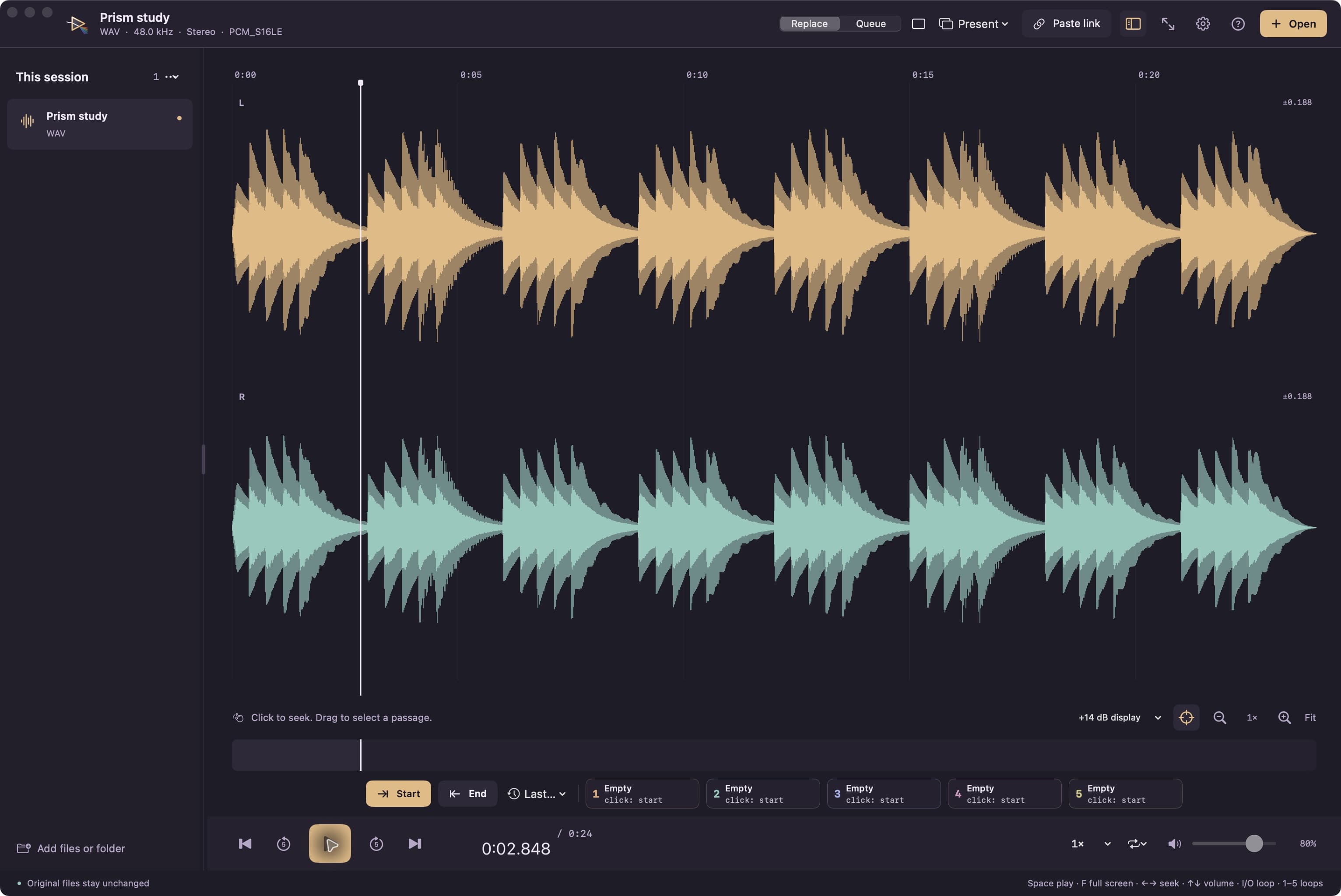The image size is (1341, 896).
Task: Click Add files or folder
Action: 71,848
